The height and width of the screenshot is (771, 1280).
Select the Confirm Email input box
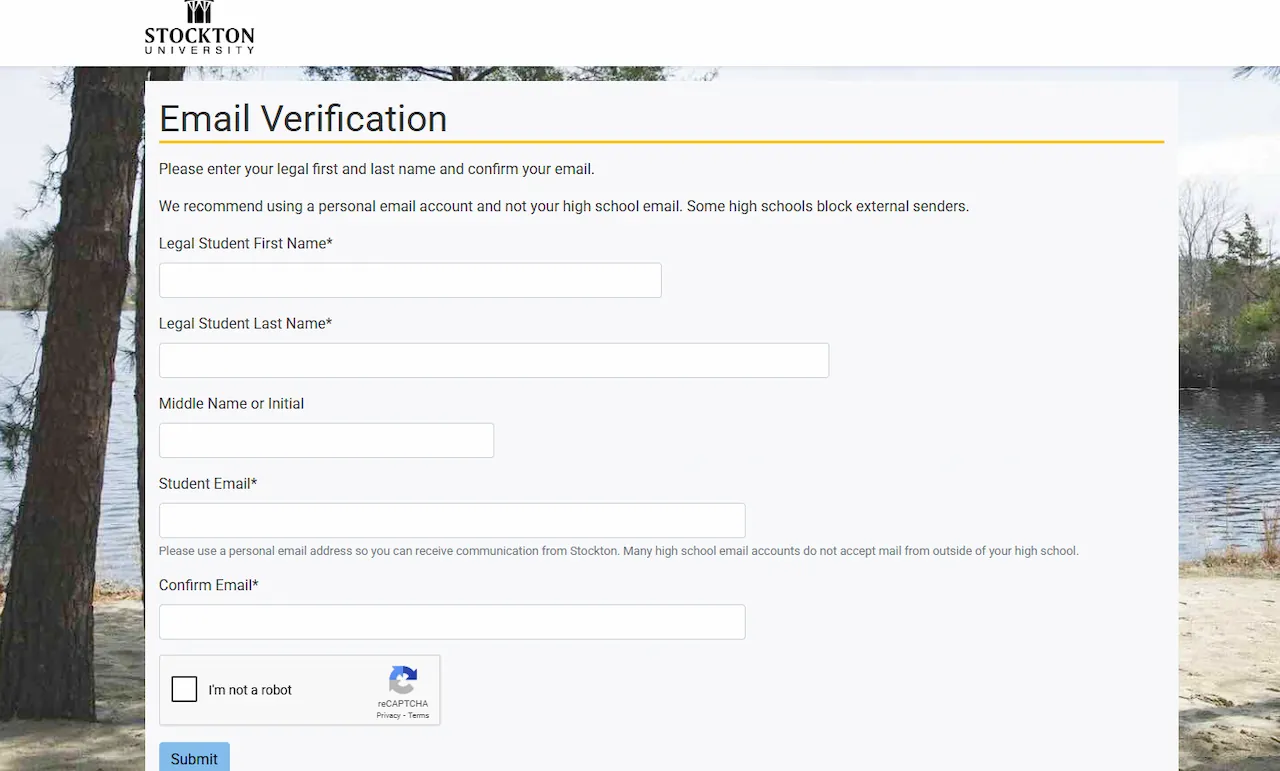click(452, 621)
